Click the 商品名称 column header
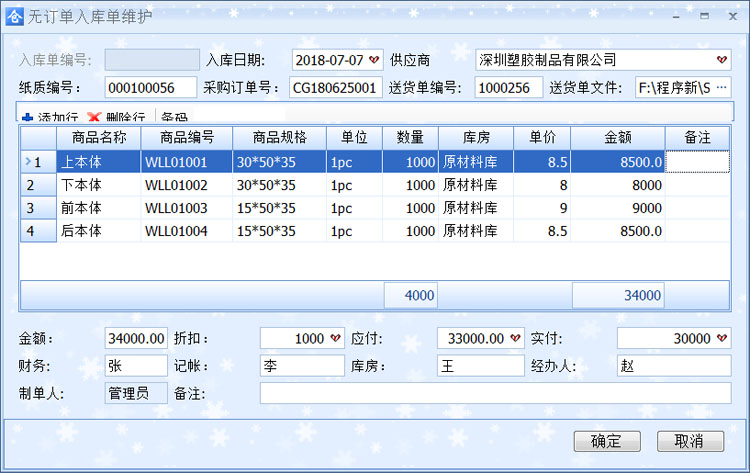 [x=99, y=138]
